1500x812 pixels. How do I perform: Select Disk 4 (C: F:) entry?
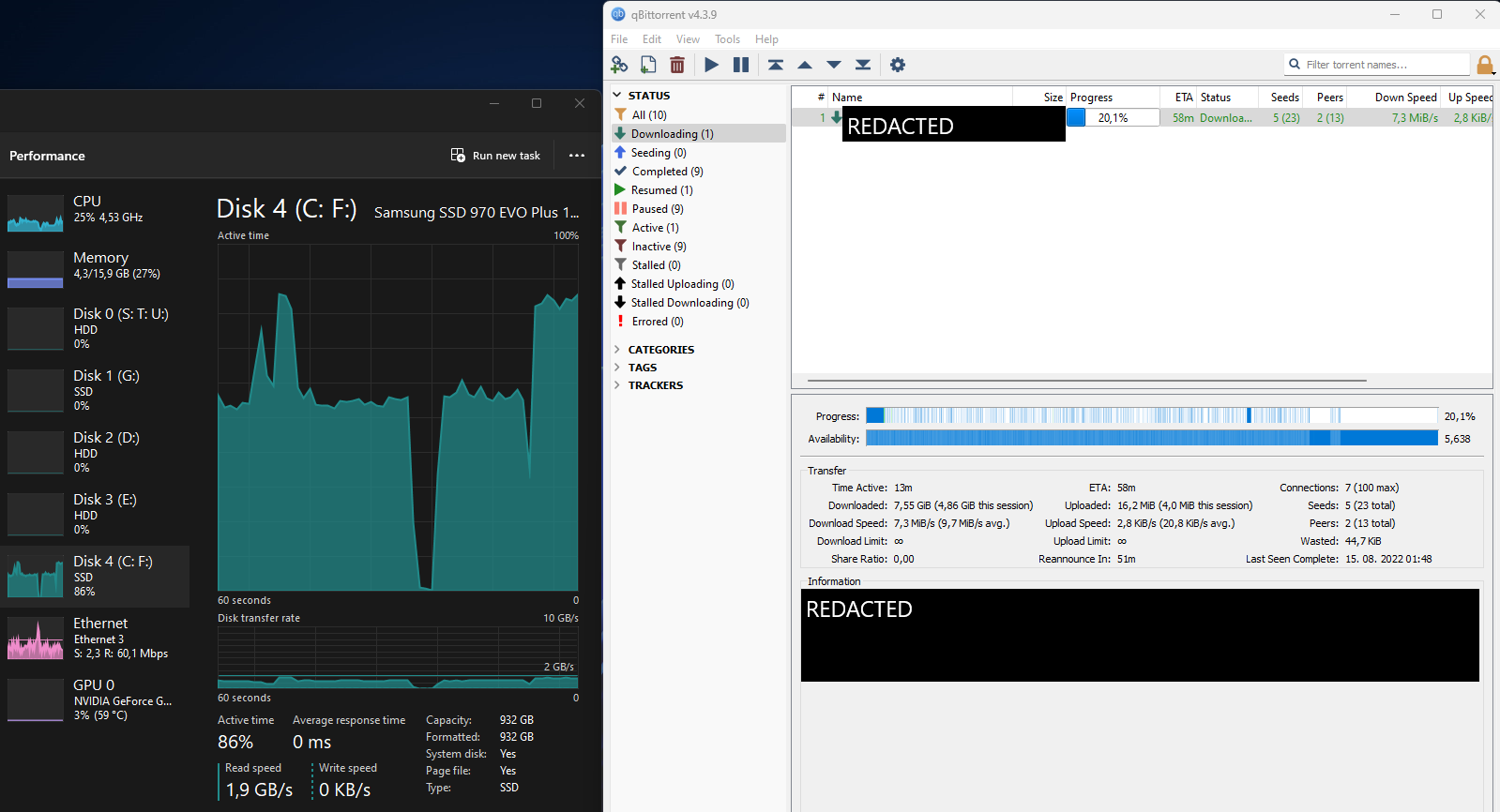(x=95, y=576)
